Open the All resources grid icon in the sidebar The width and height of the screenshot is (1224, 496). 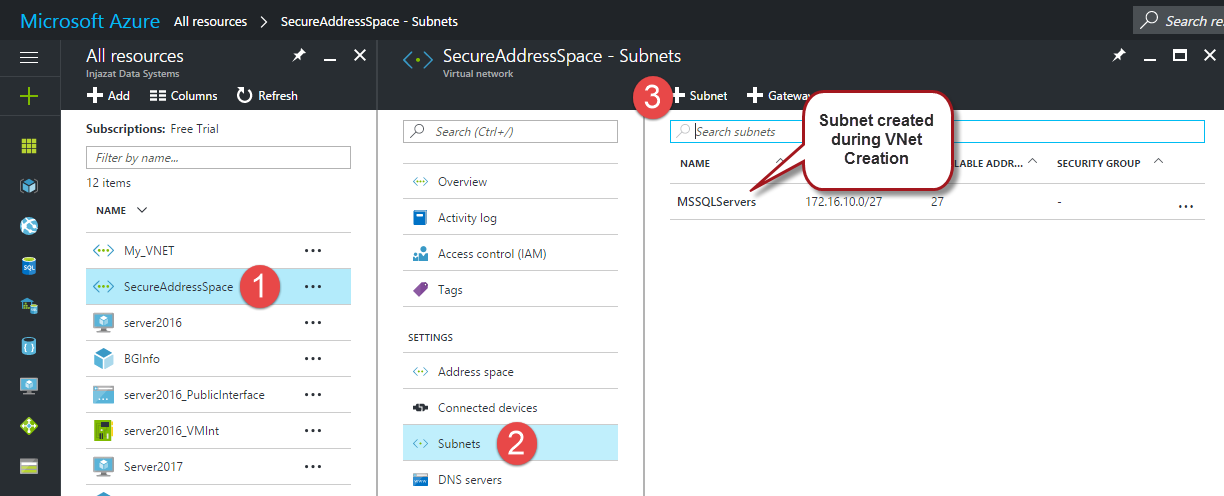pos(29,146)
